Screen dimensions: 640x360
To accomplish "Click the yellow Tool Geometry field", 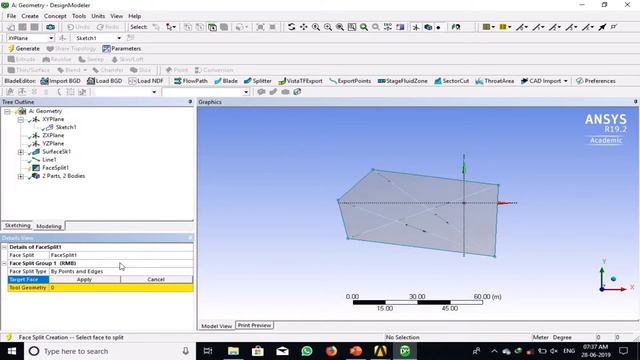I will point(121,288).
